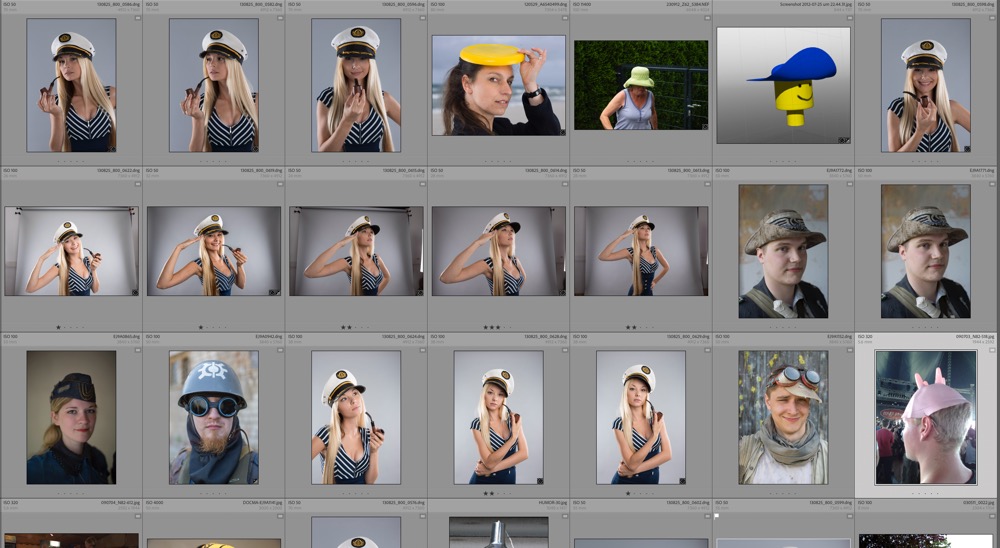The height and width of the screenshot is (548, 1000).
Task: Click the top-right corner badge of the E29A0865 cell
Action: click(x=136, y=350)
